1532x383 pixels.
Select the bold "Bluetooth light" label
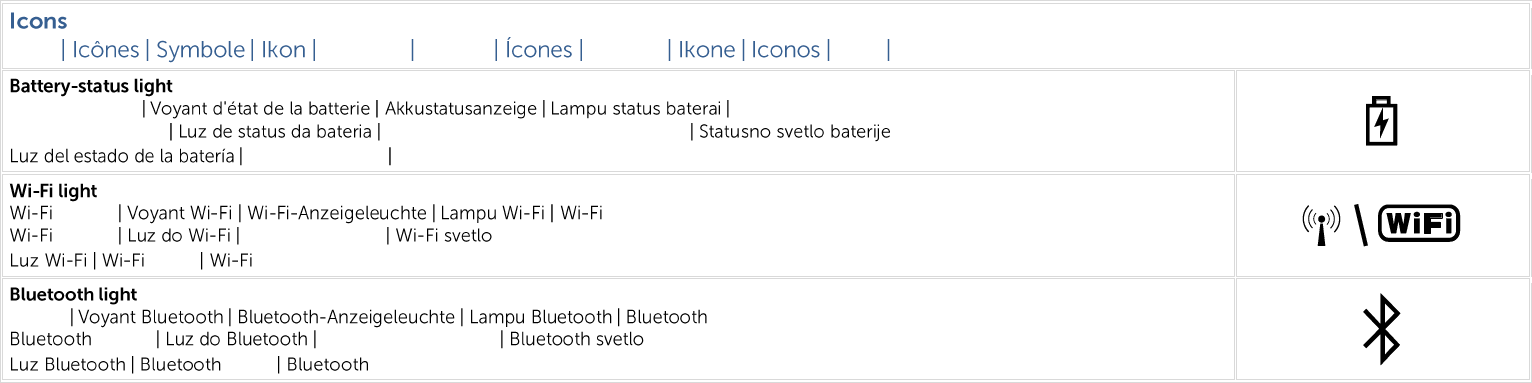click(x=73, y=295)
